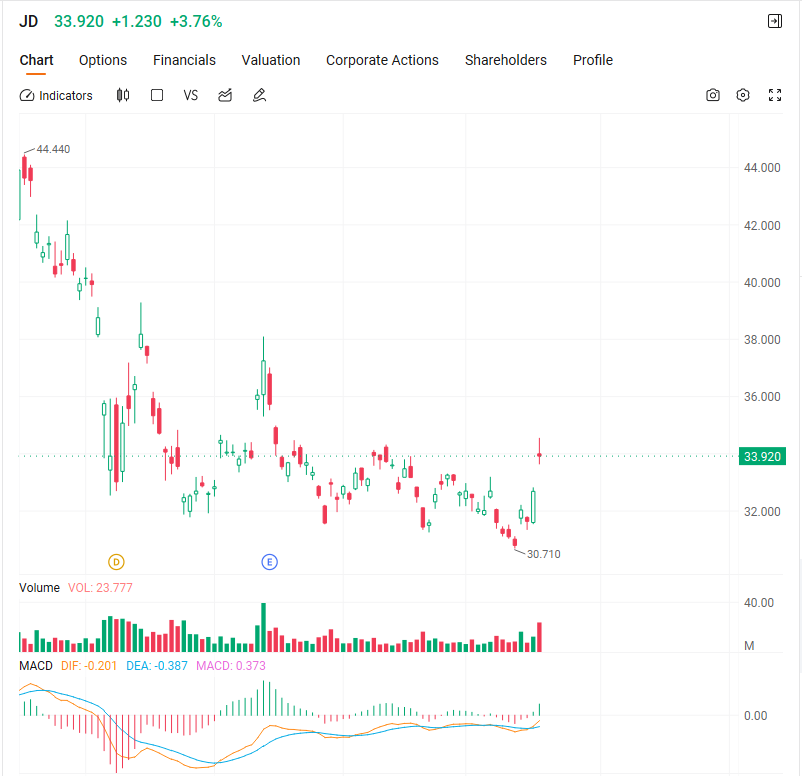Open the Financials tab
This screenshot has width=802, height=776.
pyautogui.click(x=184, y=60)
